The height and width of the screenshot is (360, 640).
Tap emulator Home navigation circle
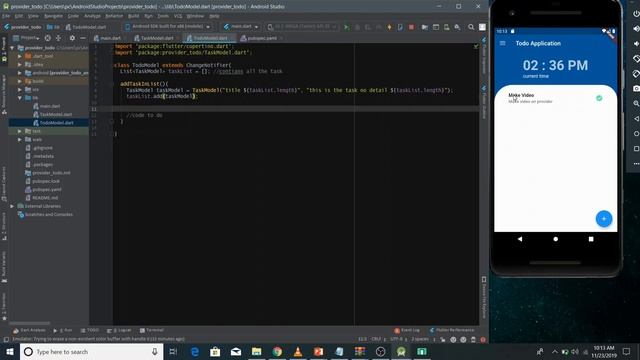[x=556, y=239]
